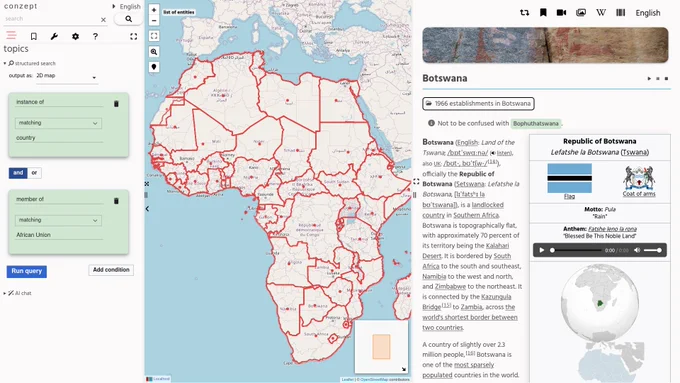This screenshot has width=680, height=383.
Task: Click the 'country' value field
Action: click(x=59, y=138)
